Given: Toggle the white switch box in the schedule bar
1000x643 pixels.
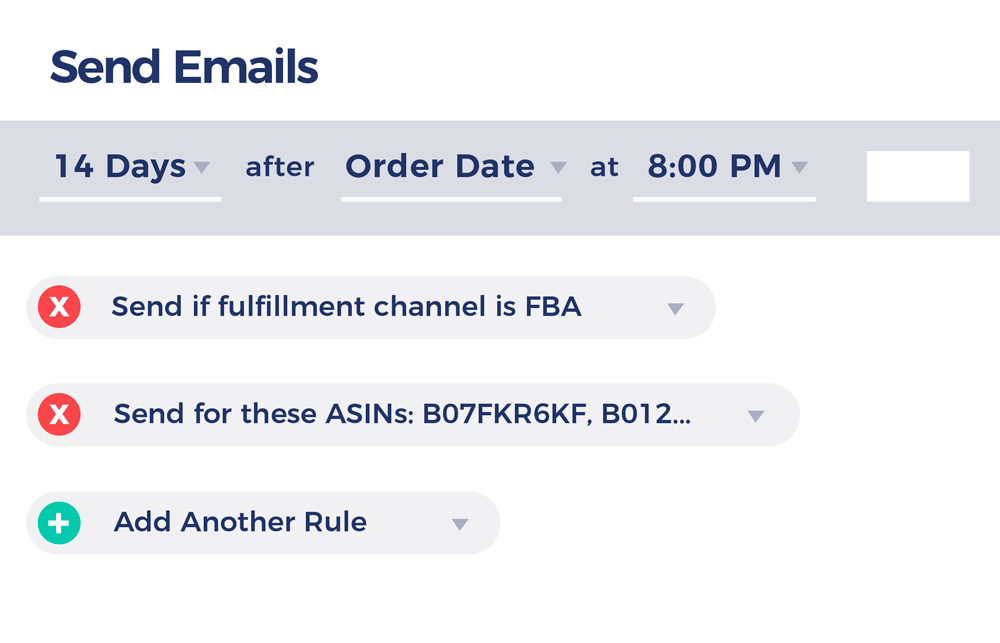Looking at the screenshot, I should coord(917,175).
